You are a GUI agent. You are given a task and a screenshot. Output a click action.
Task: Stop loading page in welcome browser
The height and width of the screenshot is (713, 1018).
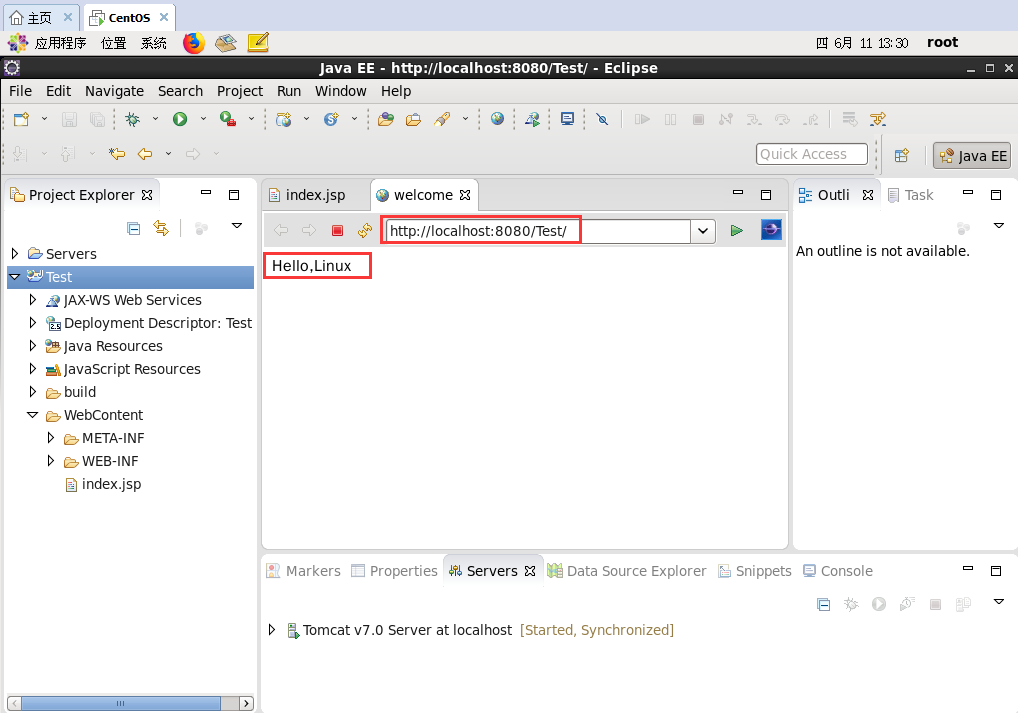(x=337, y=231)
